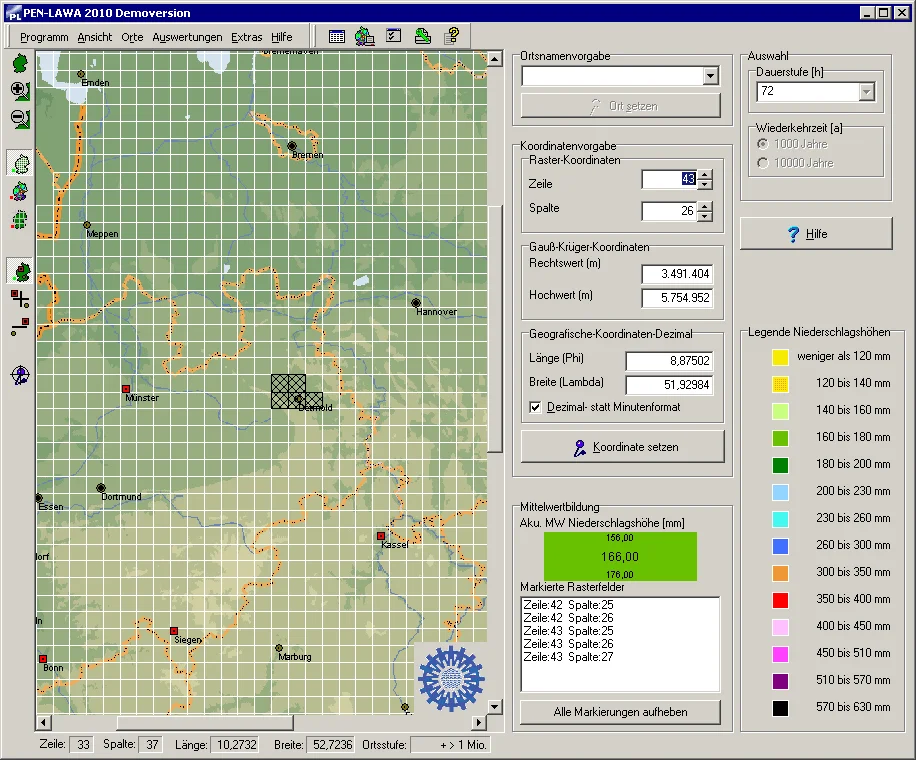
Task: Click the Emden city dot on map
Action: pyautogui.click(x=81, y=74)
